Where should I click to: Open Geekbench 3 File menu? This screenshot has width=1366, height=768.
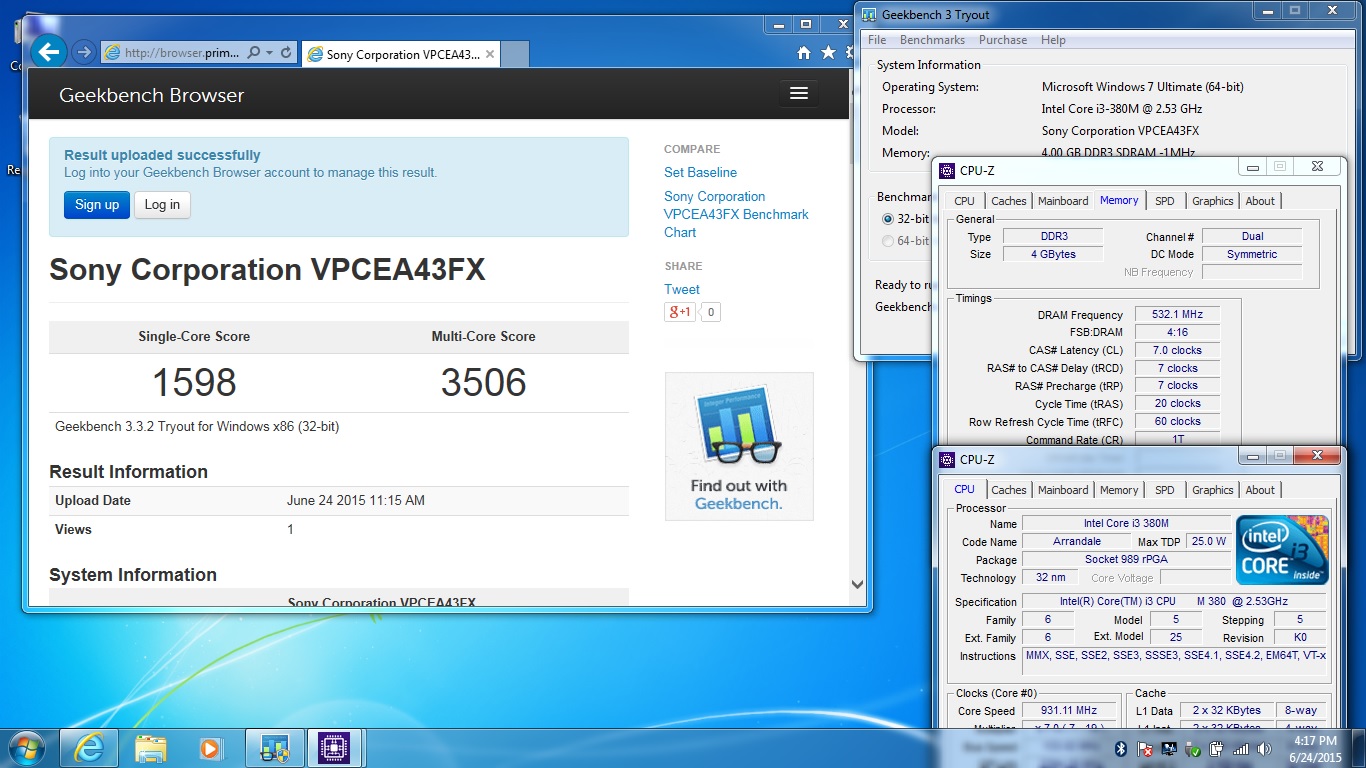[x=877, y=40]
